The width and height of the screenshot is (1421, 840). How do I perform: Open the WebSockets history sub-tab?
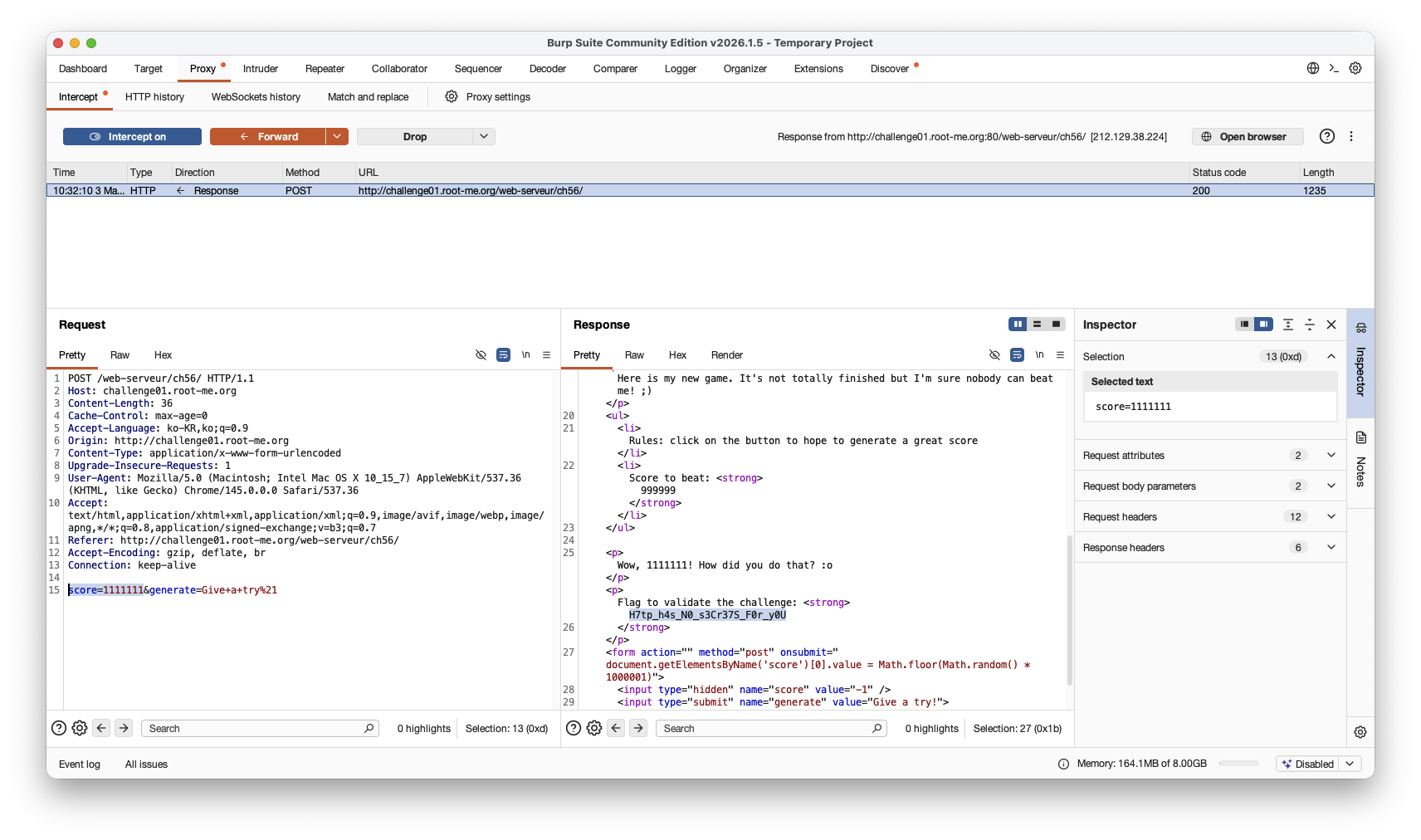tap(256, 97)
